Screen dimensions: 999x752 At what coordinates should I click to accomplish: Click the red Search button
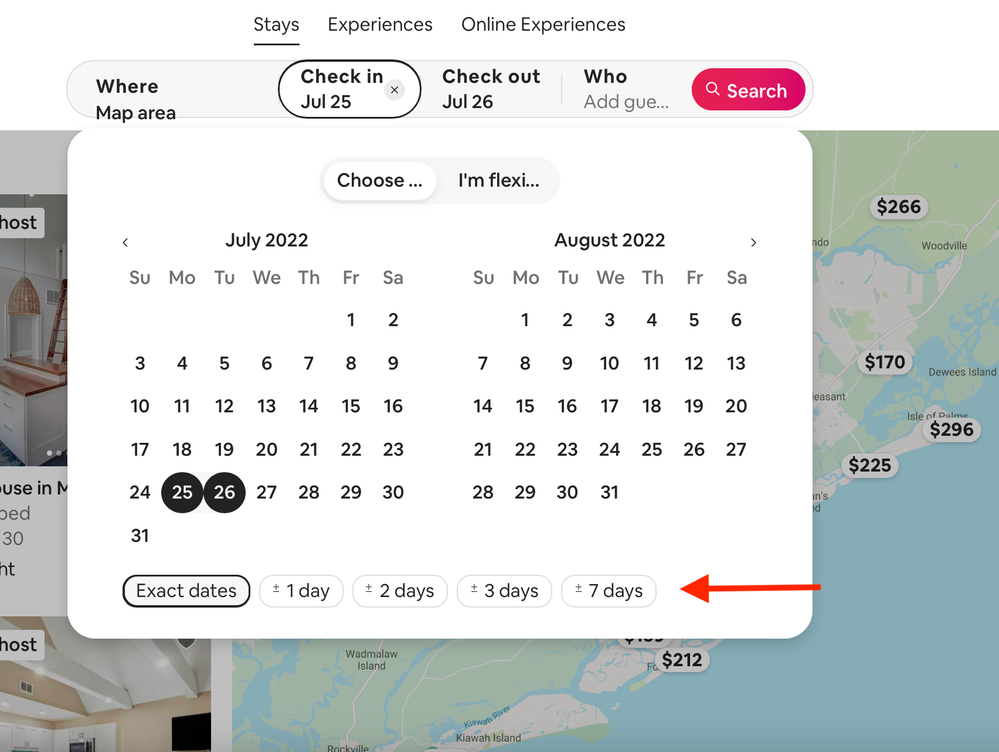tap(747, 90)
